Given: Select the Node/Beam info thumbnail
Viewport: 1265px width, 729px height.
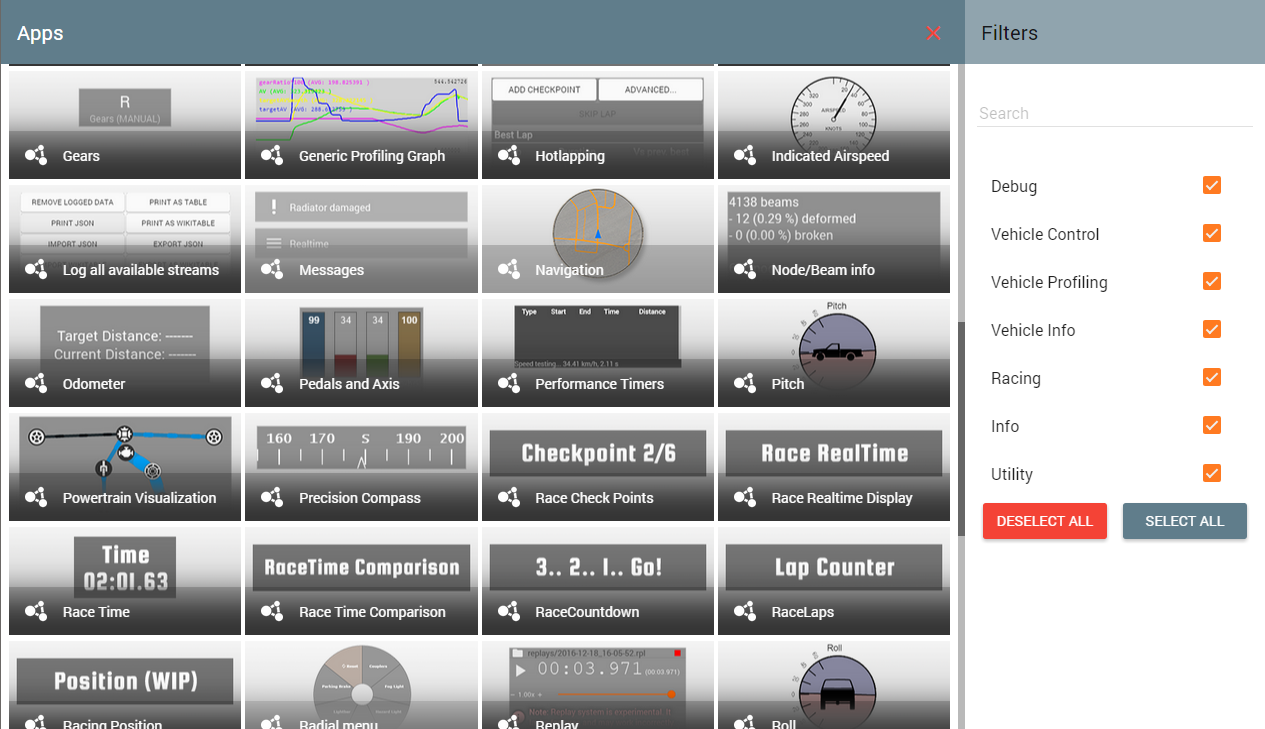Looking at the screenshot, I should (x=834, y=239).
